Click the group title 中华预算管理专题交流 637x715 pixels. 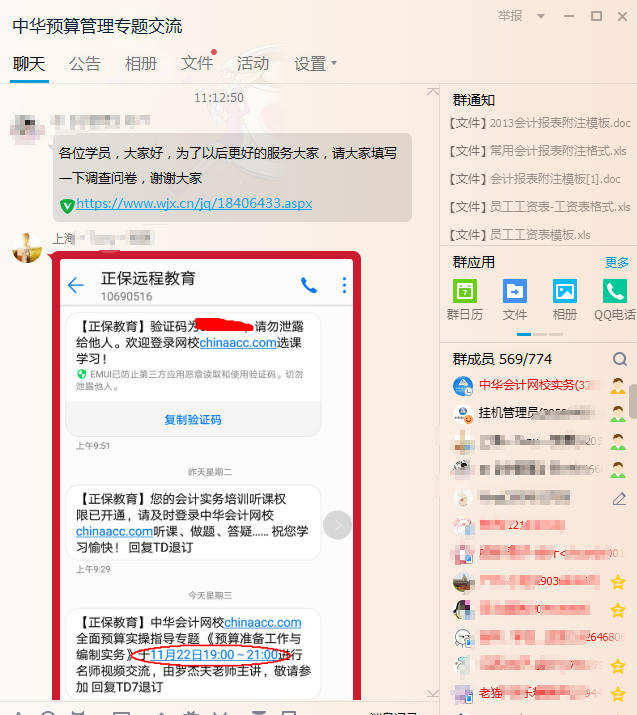97,26
